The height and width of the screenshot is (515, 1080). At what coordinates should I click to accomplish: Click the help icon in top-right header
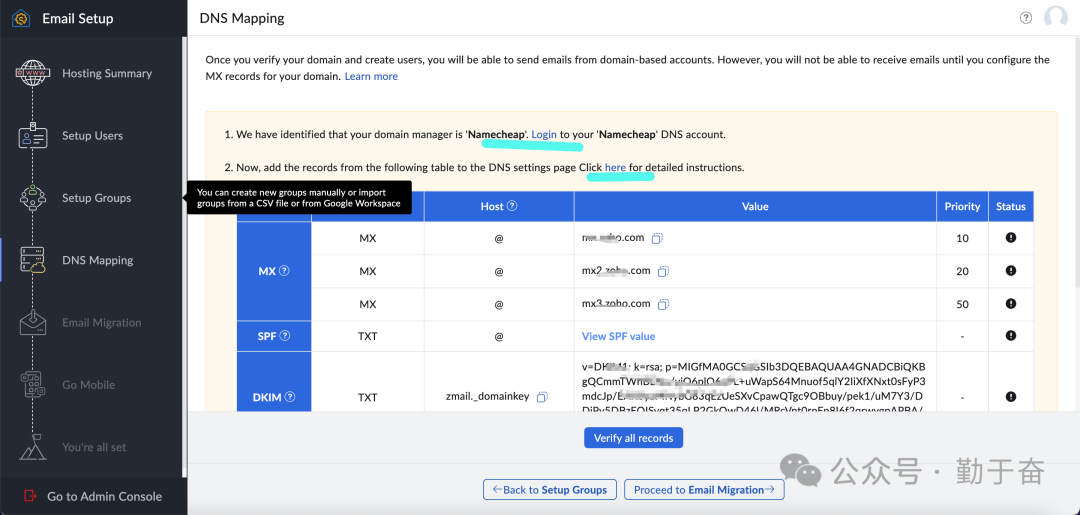pos(1025,18)
